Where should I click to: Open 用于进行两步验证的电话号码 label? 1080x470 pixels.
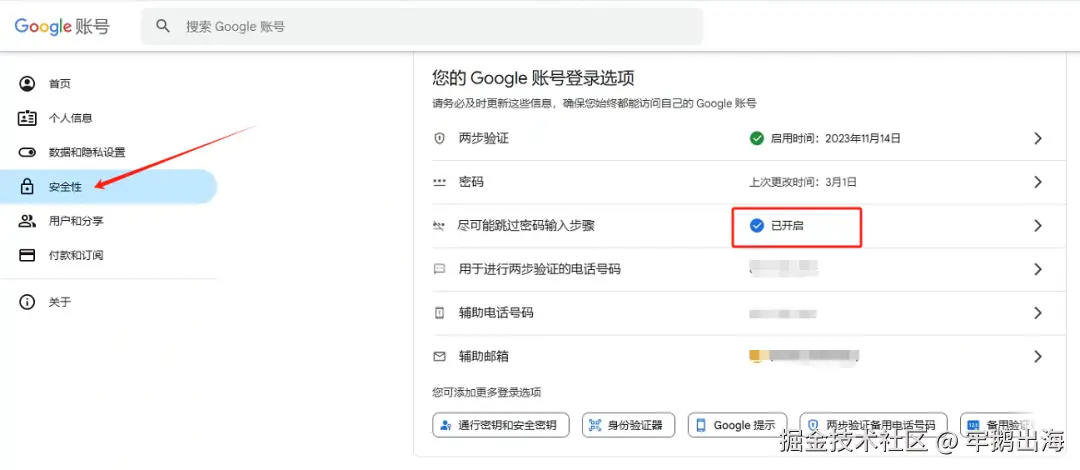tap(539, 269)
